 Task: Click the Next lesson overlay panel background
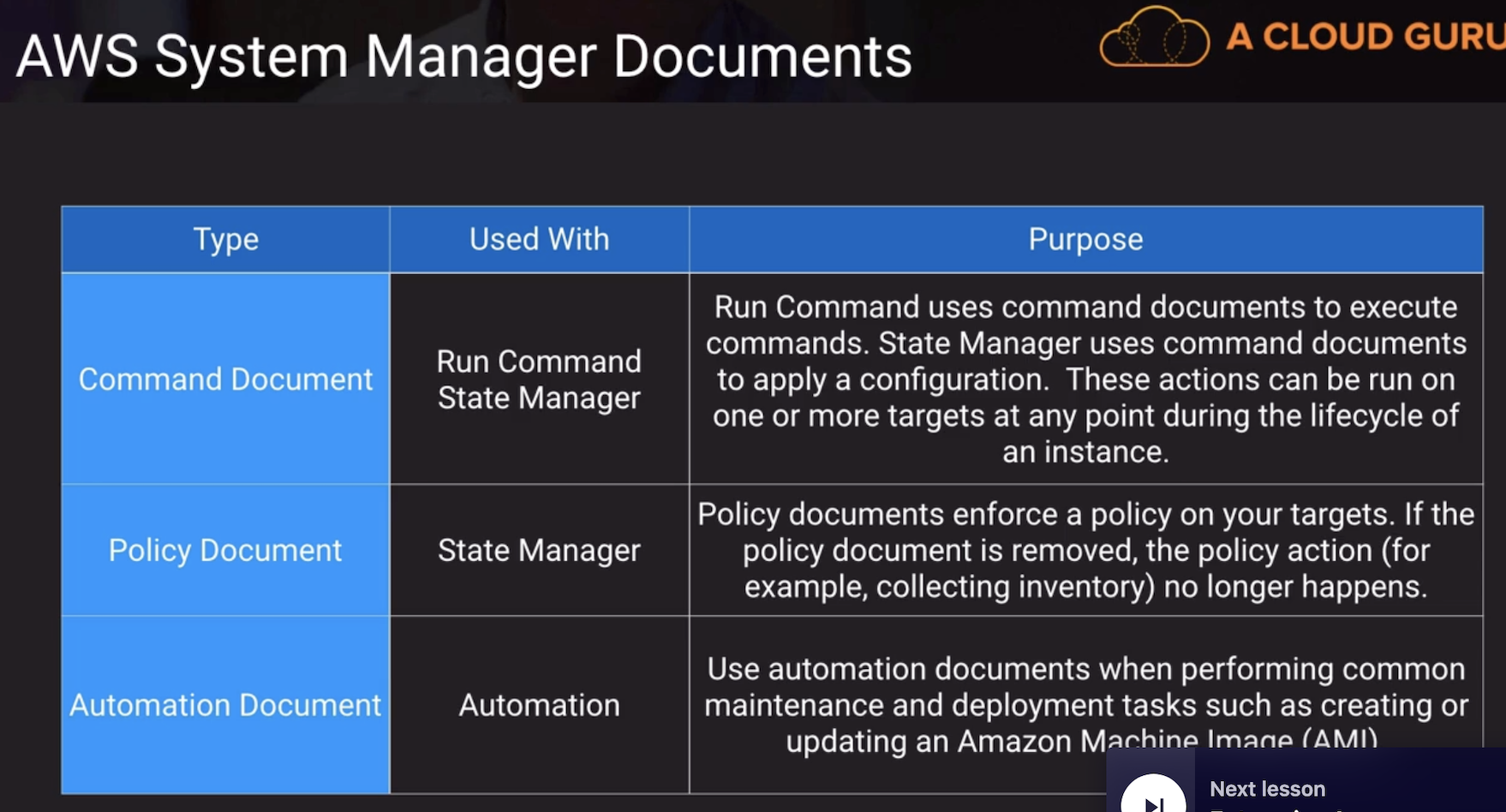click(x=1413, y=779)
